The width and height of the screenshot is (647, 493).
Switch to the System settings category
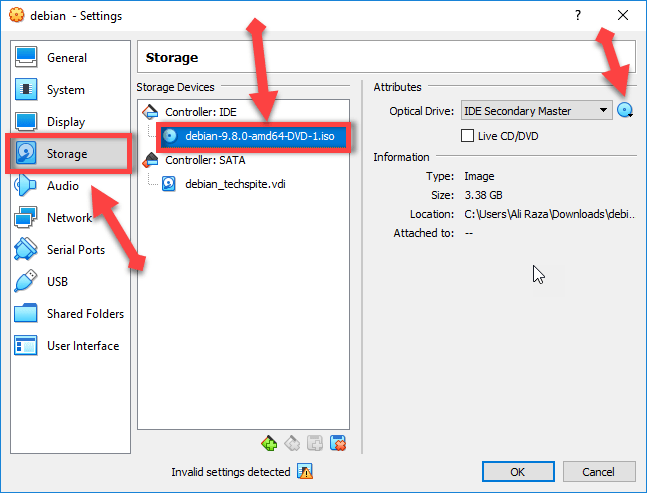pos(66,90)
